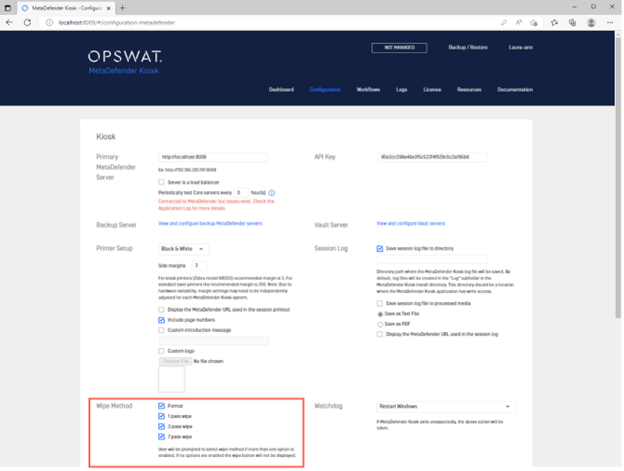Screen dimensions: 624x471
Task: Toggle the 1 pass wipe checkbox
Action: (x=161, y=417)
